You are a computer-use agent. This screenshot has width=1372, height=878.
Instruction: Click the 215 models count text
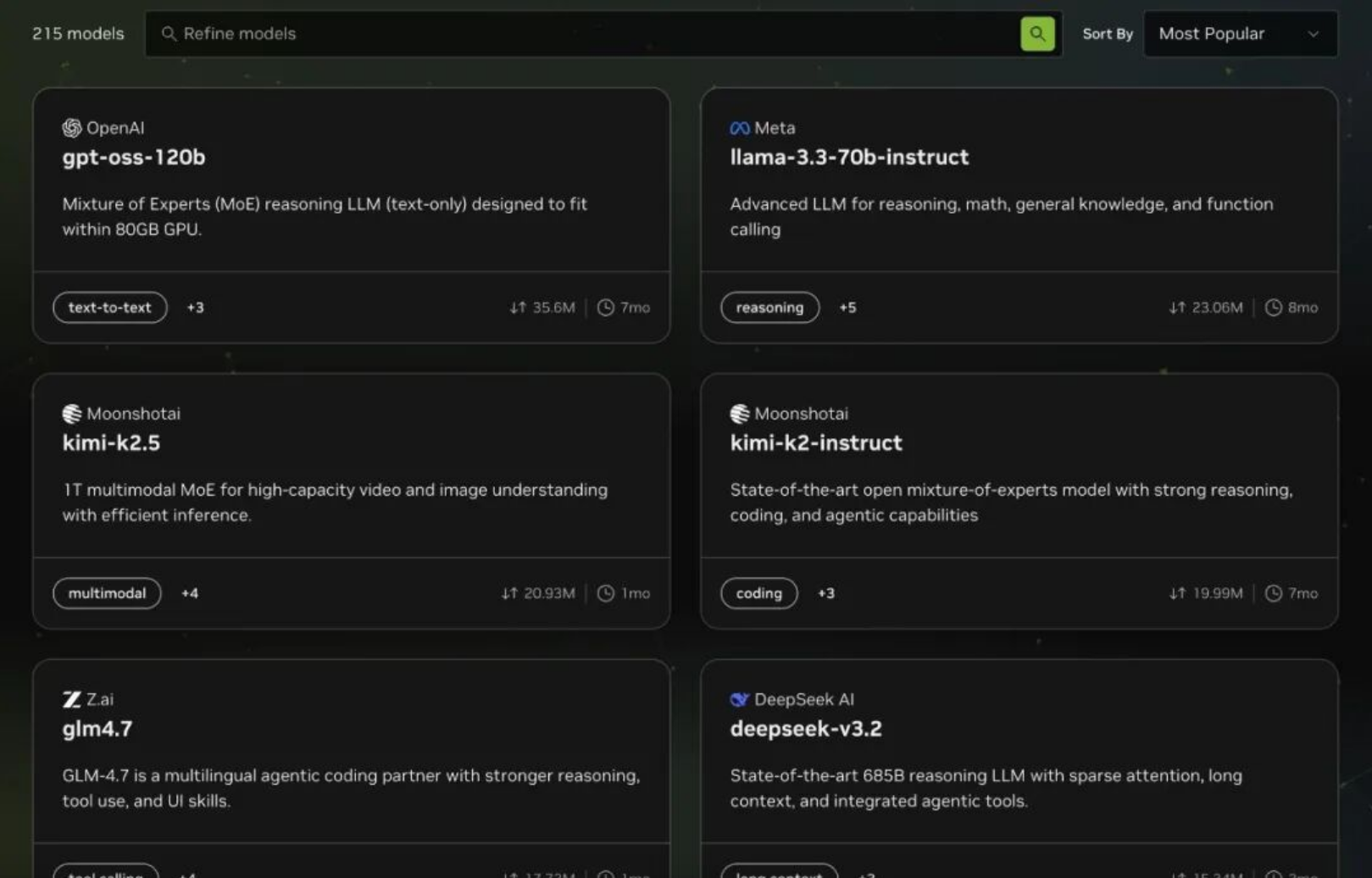click(78, 34)
